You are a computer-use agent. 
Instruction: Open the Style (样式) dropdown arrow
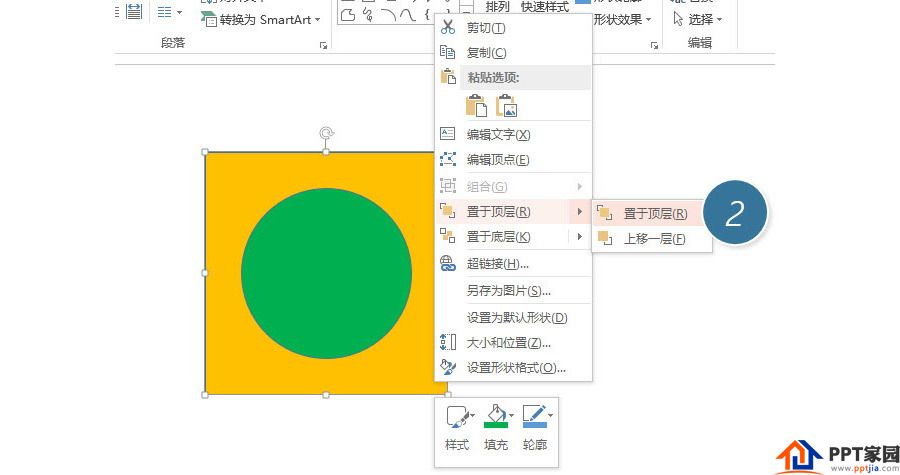(x=473, y=415)
